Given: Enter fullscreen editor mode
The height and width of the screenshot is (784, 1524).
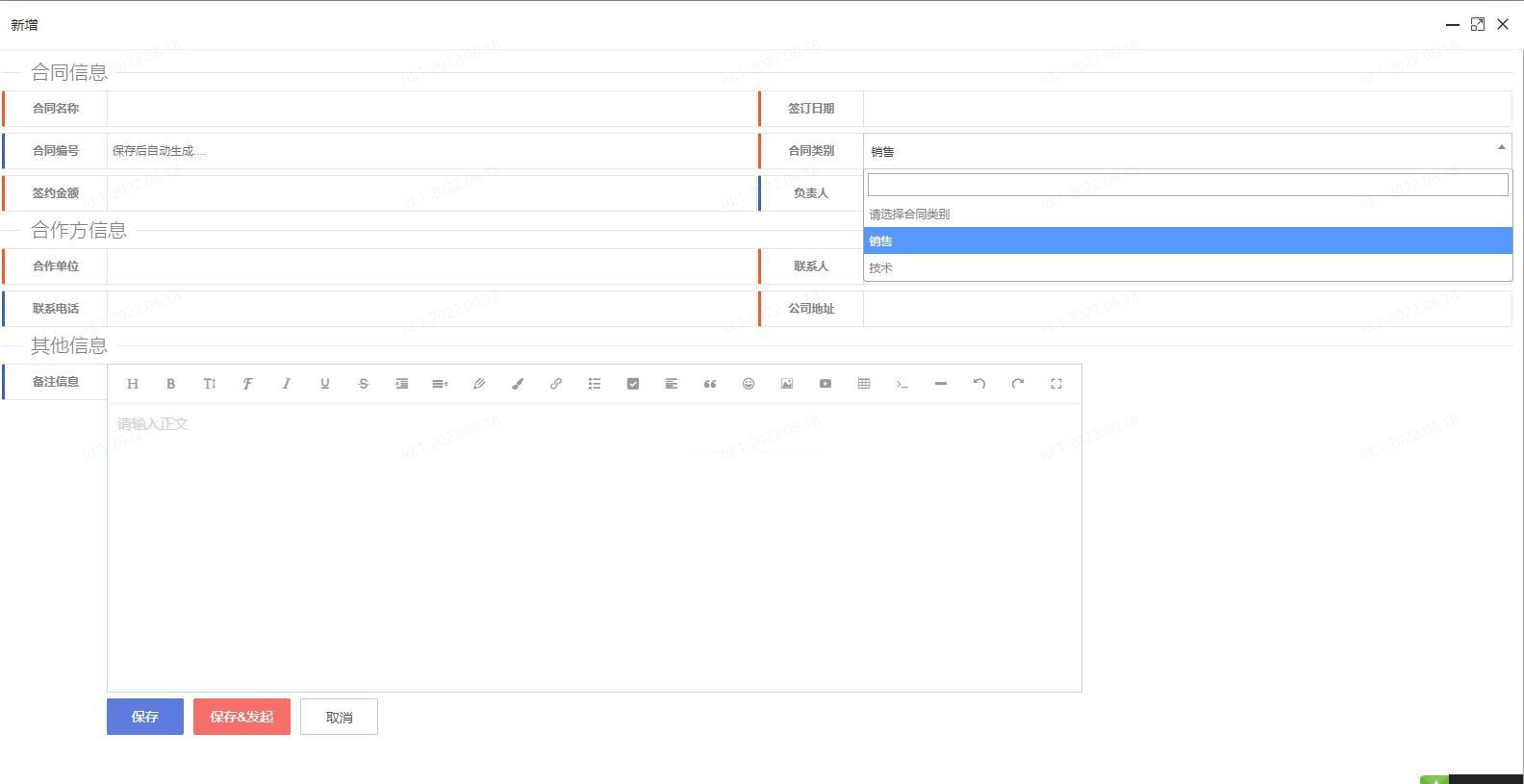Looking at the screenshot, I should [1056, 384].
